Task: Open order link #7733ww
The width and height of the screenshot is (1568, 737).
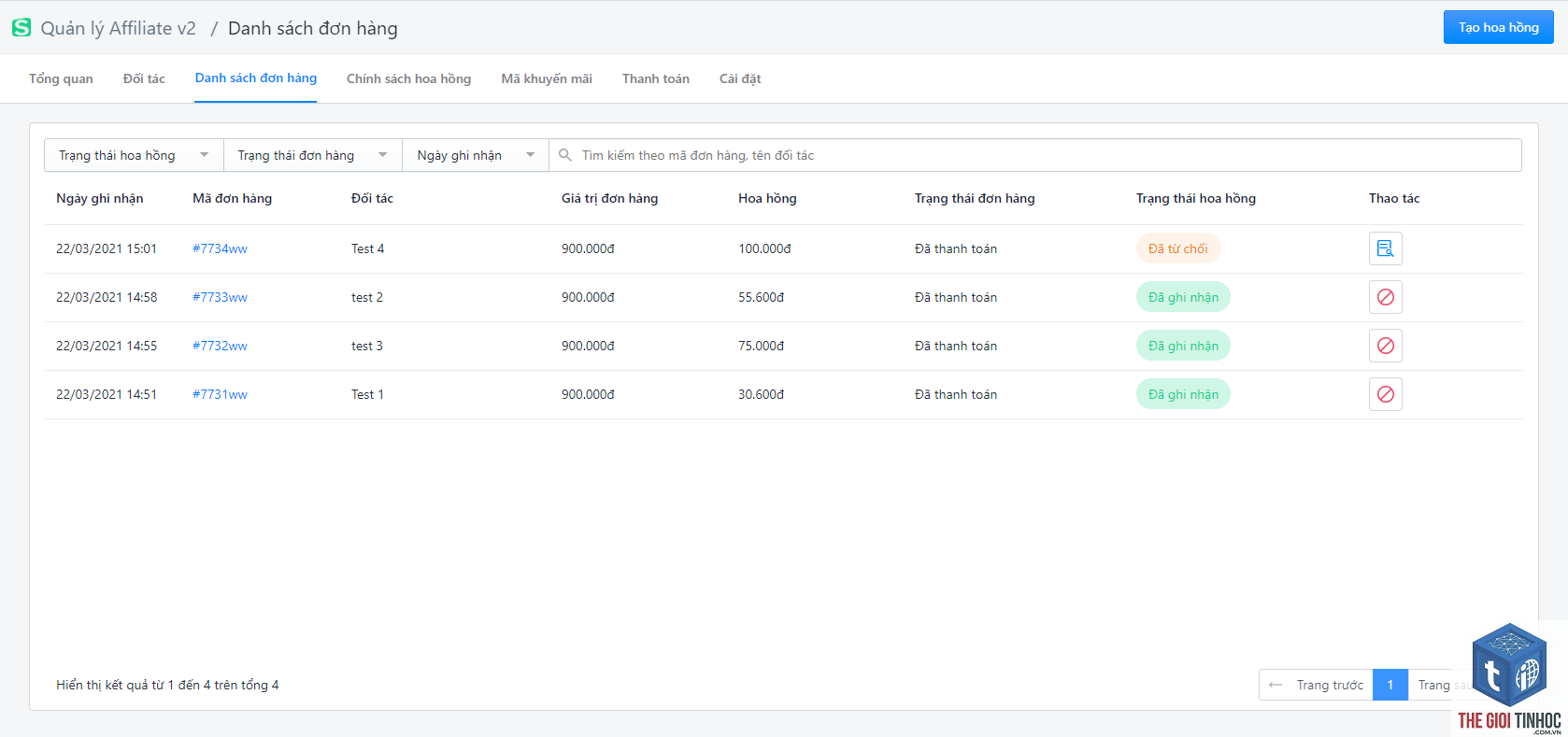Action: 220,297
